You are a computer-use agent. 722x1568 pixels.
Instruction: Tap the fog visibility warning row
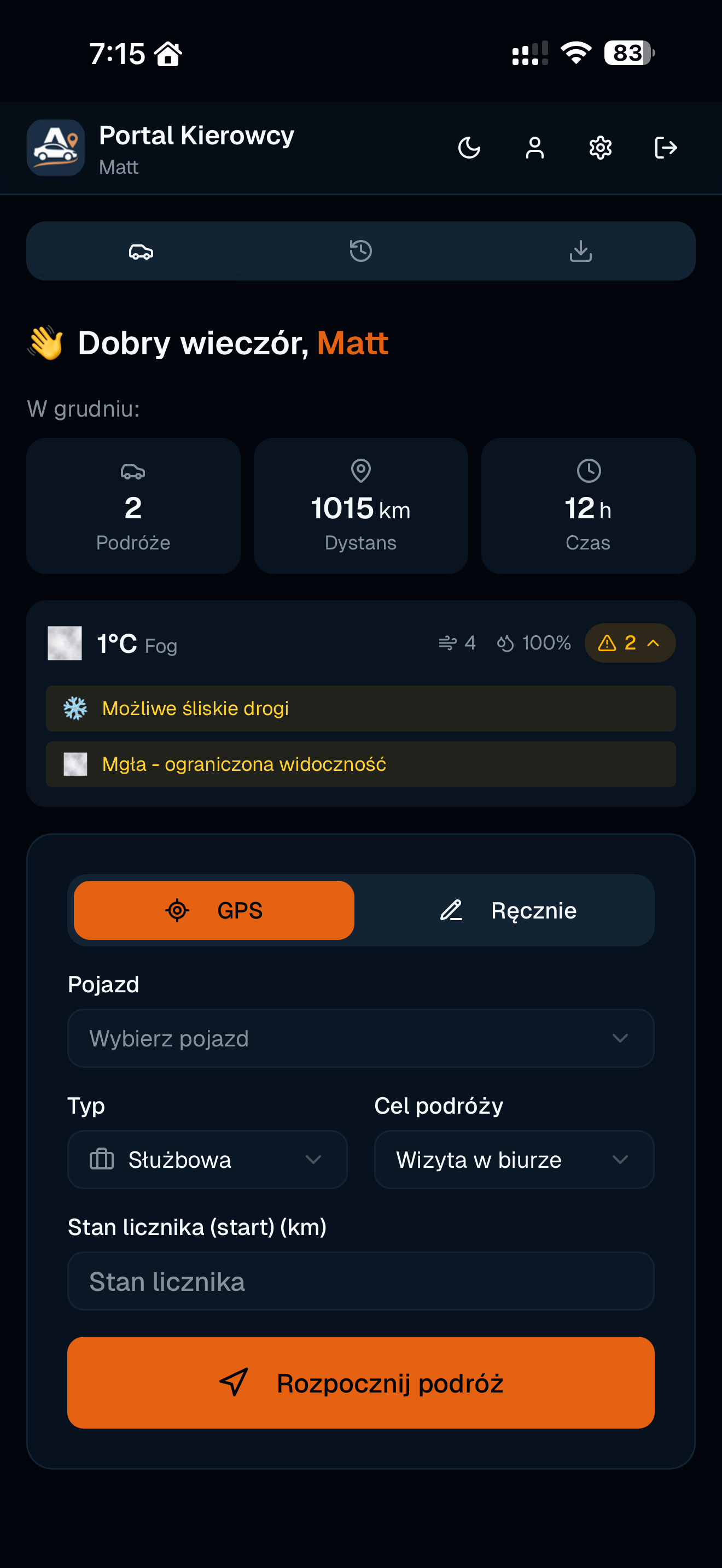point(360,764)
